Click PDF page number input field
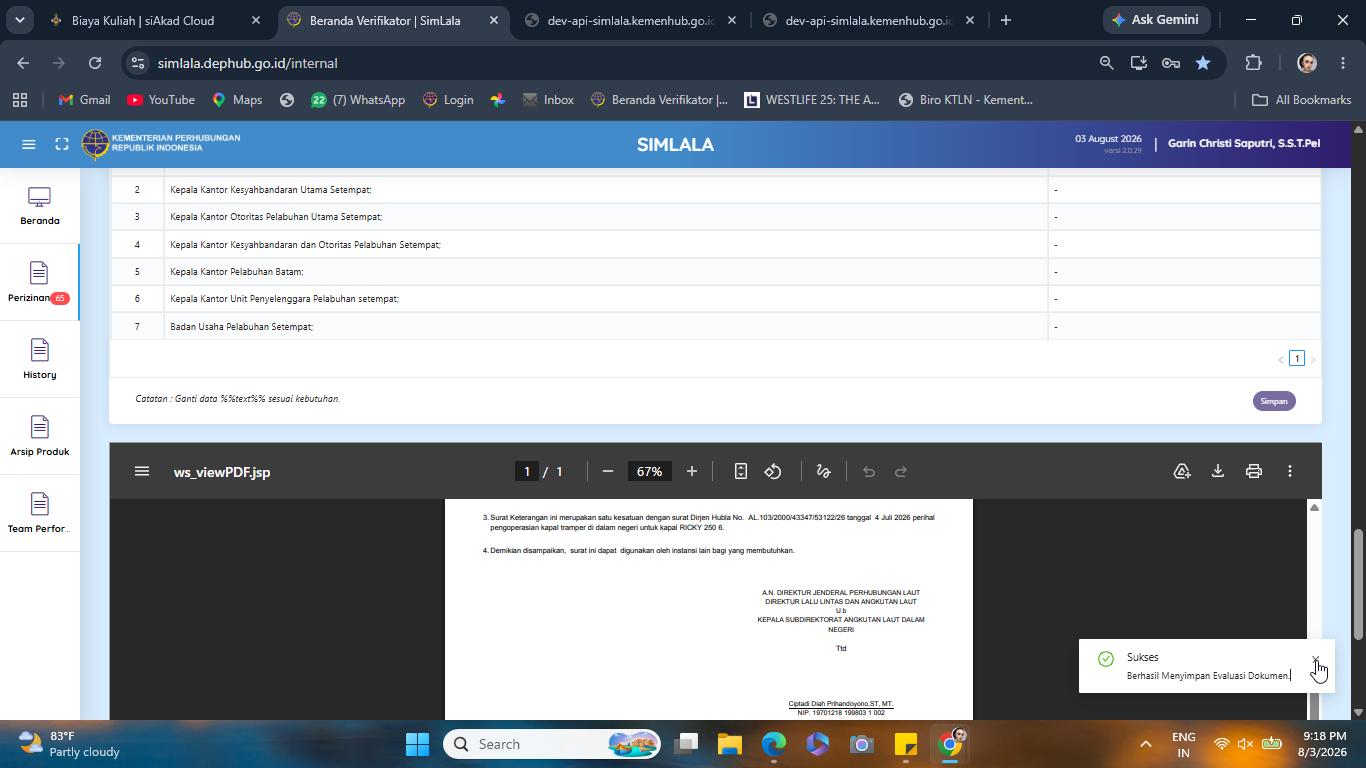The height and width of the screenshot is (768, 1366). click(527, 471)
